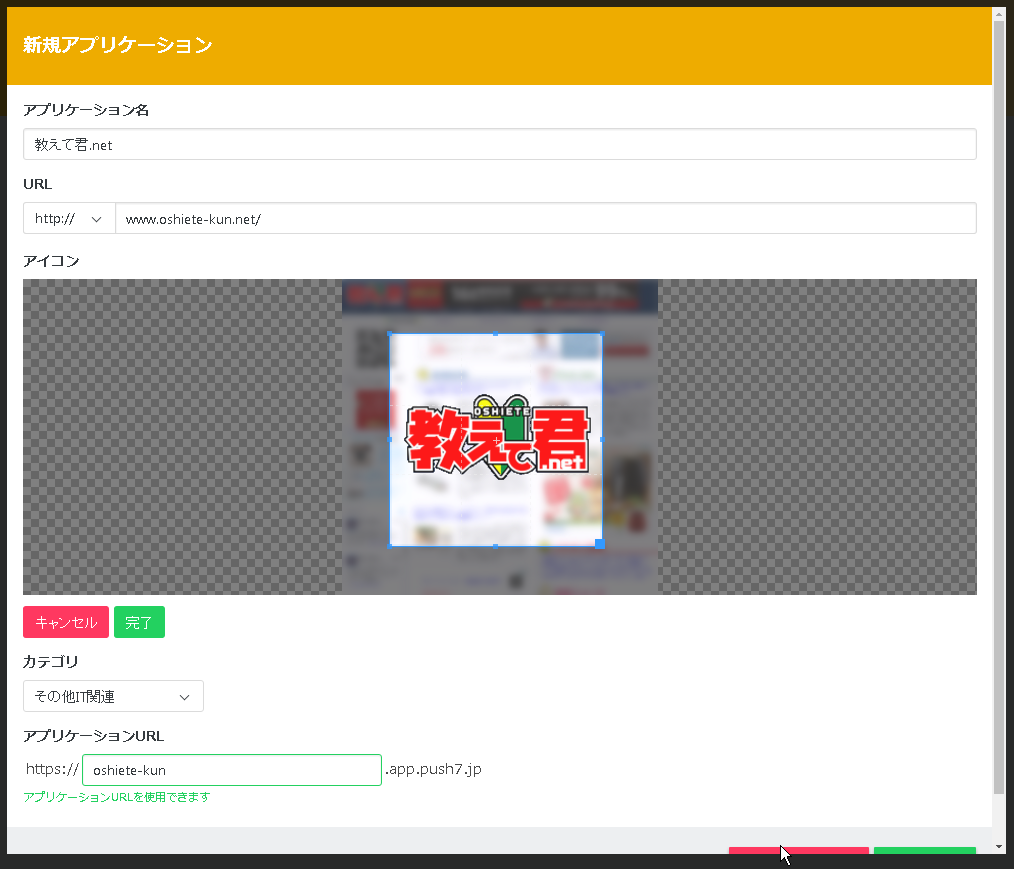This screenshot has height=869, width=1014.
Task: Click the URL label above the protocol dropdown
Action: click(x=38, y=184)
